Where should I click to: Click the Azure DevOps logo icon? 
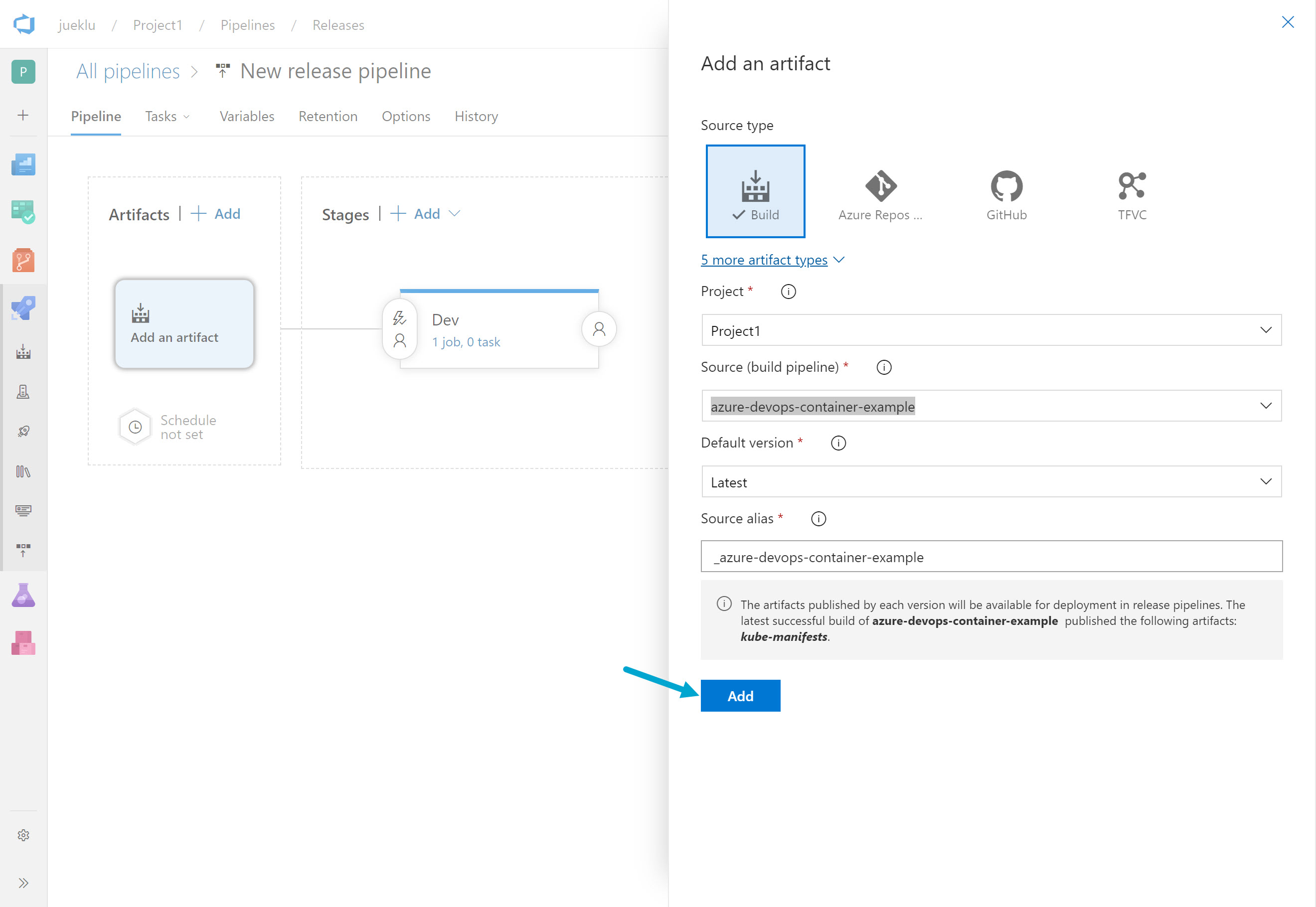24,24
